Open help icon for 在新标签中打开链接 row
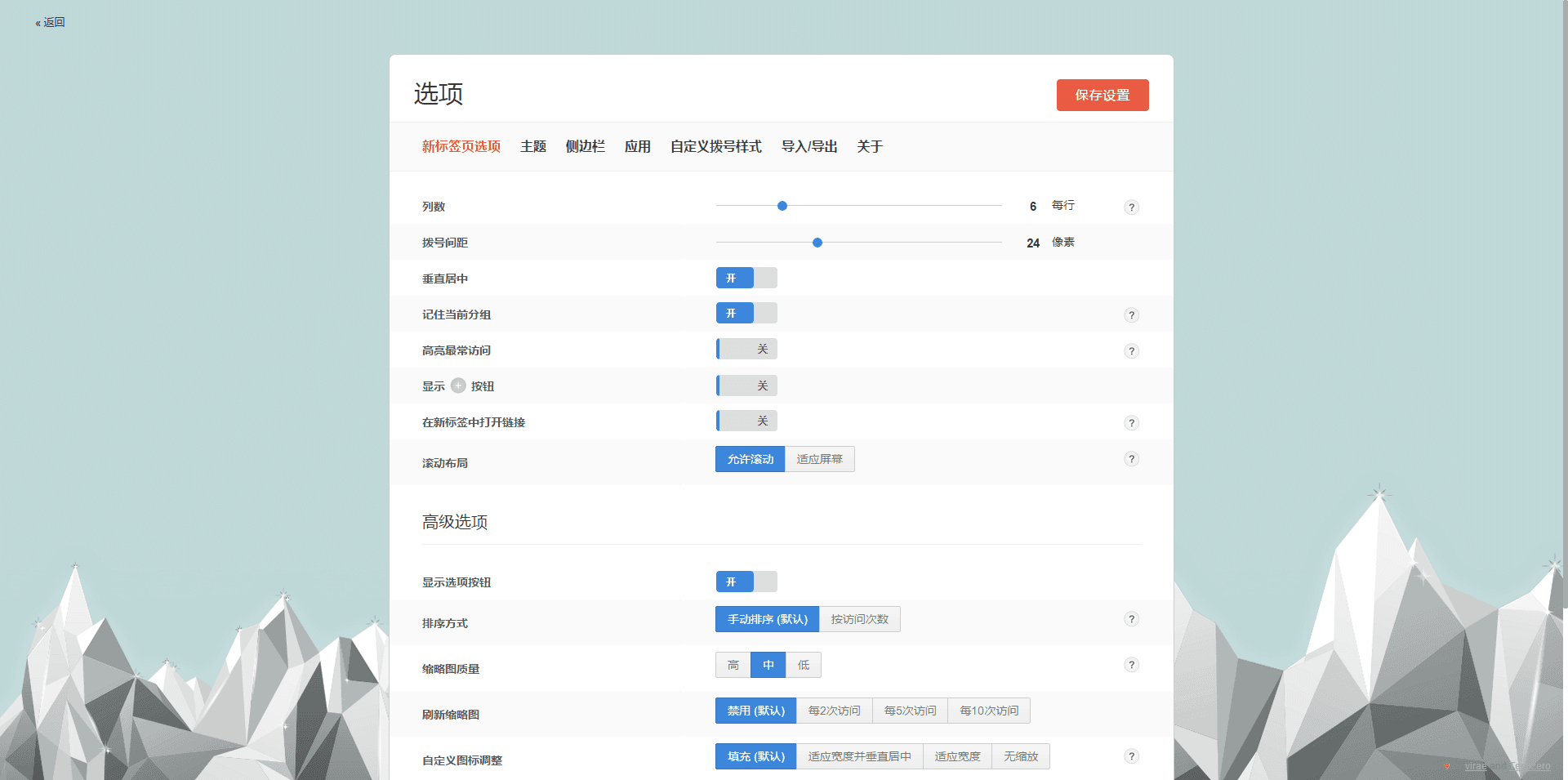Screen dimensions: 1568x780 point(1131,423)
